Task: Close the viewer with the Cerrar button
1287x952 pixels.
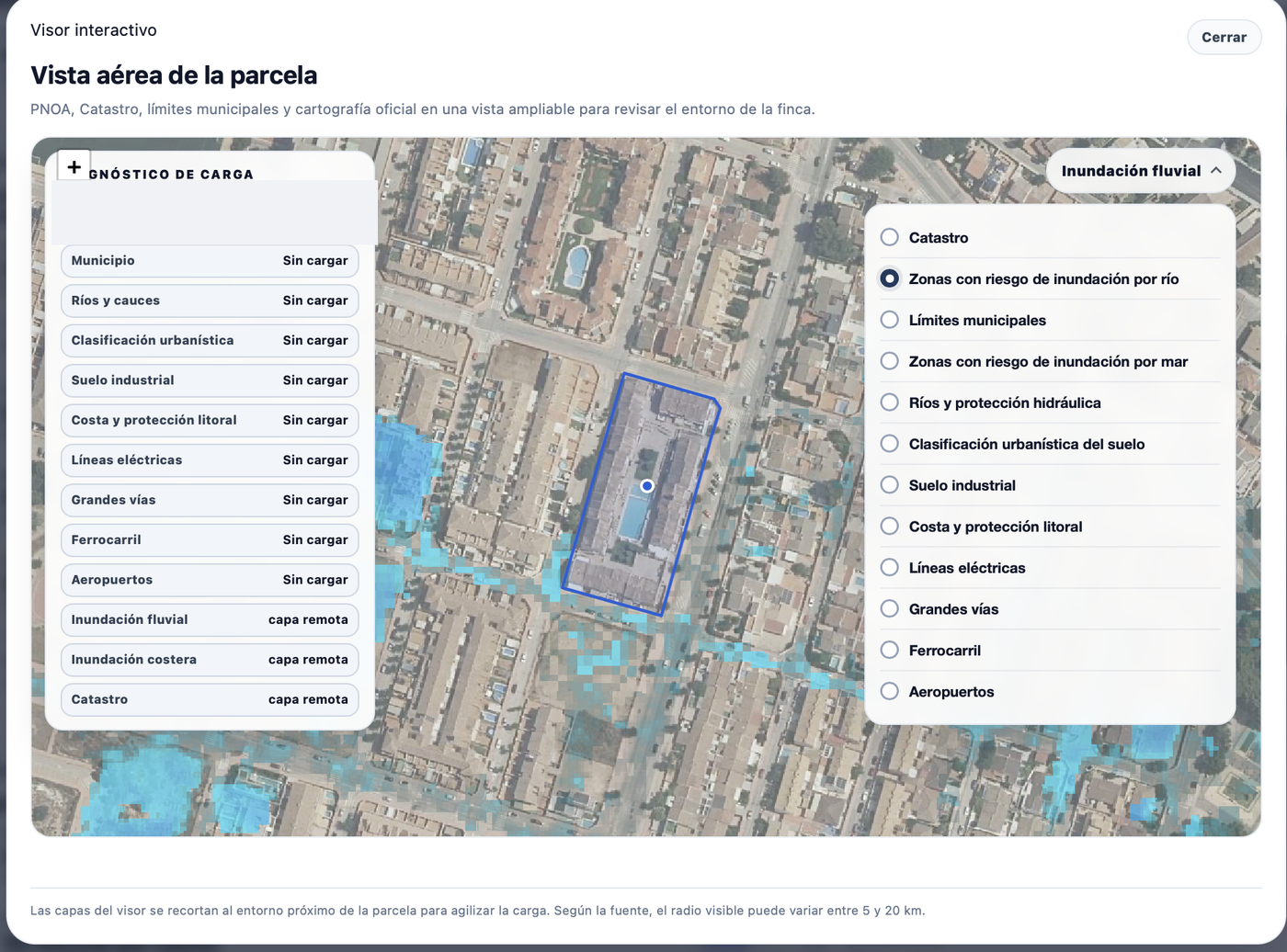Action: [x=1224, y=38]
